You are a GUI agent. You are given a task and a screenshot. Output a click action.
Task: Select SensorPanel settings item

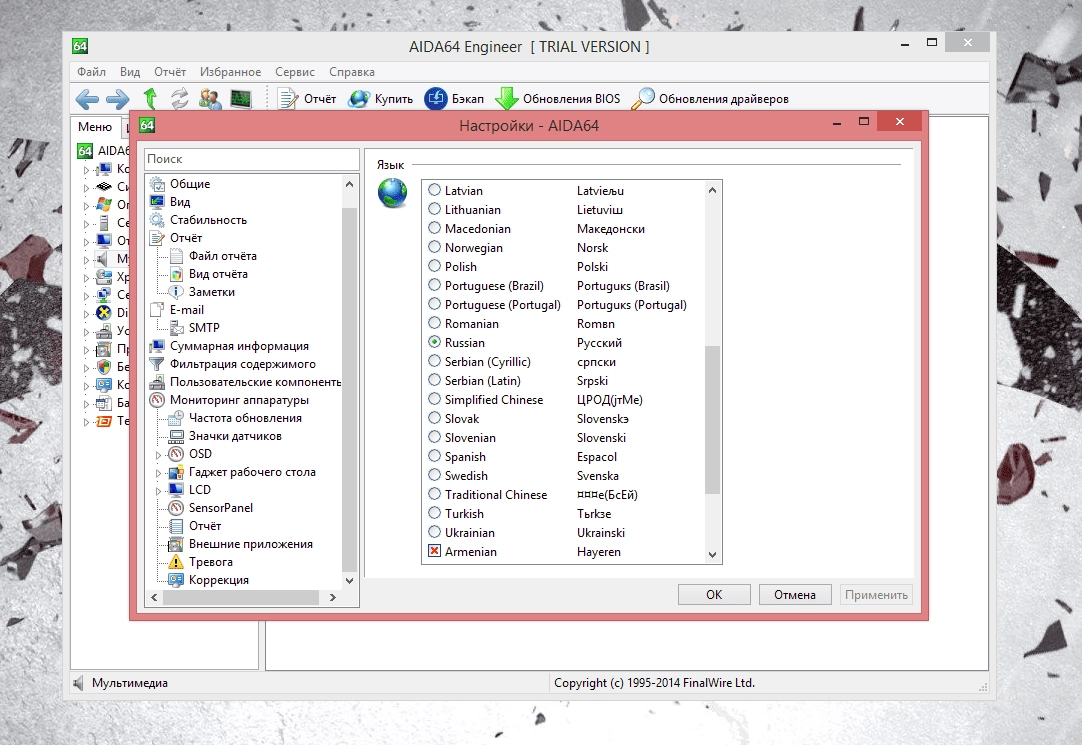(x=221, y=508)
